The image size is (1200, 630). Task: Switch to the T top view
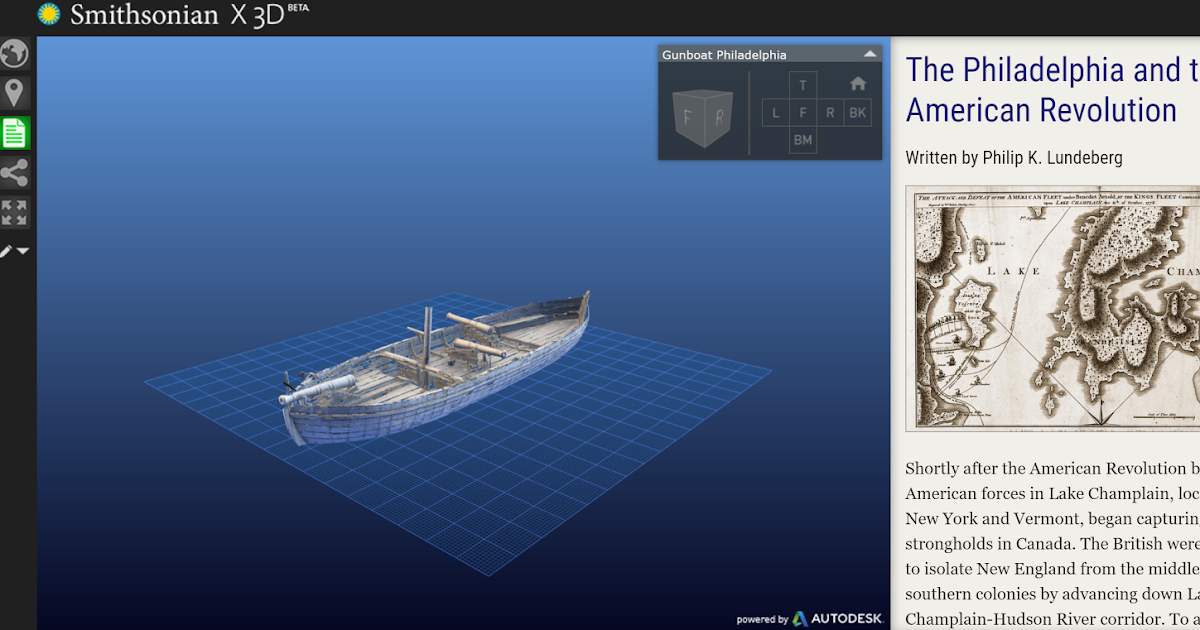[803, 85]
